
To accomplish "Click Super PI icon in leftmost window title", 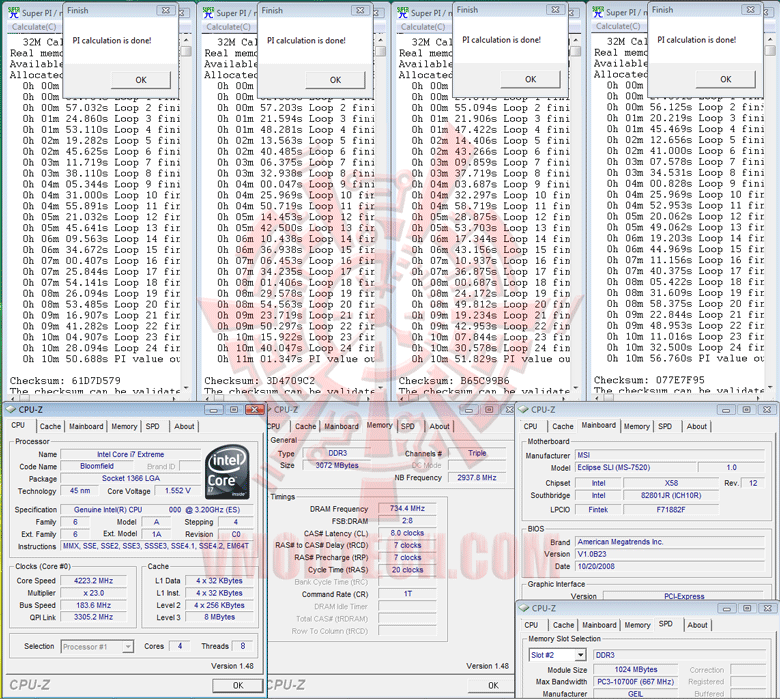I will coord(14,12).
